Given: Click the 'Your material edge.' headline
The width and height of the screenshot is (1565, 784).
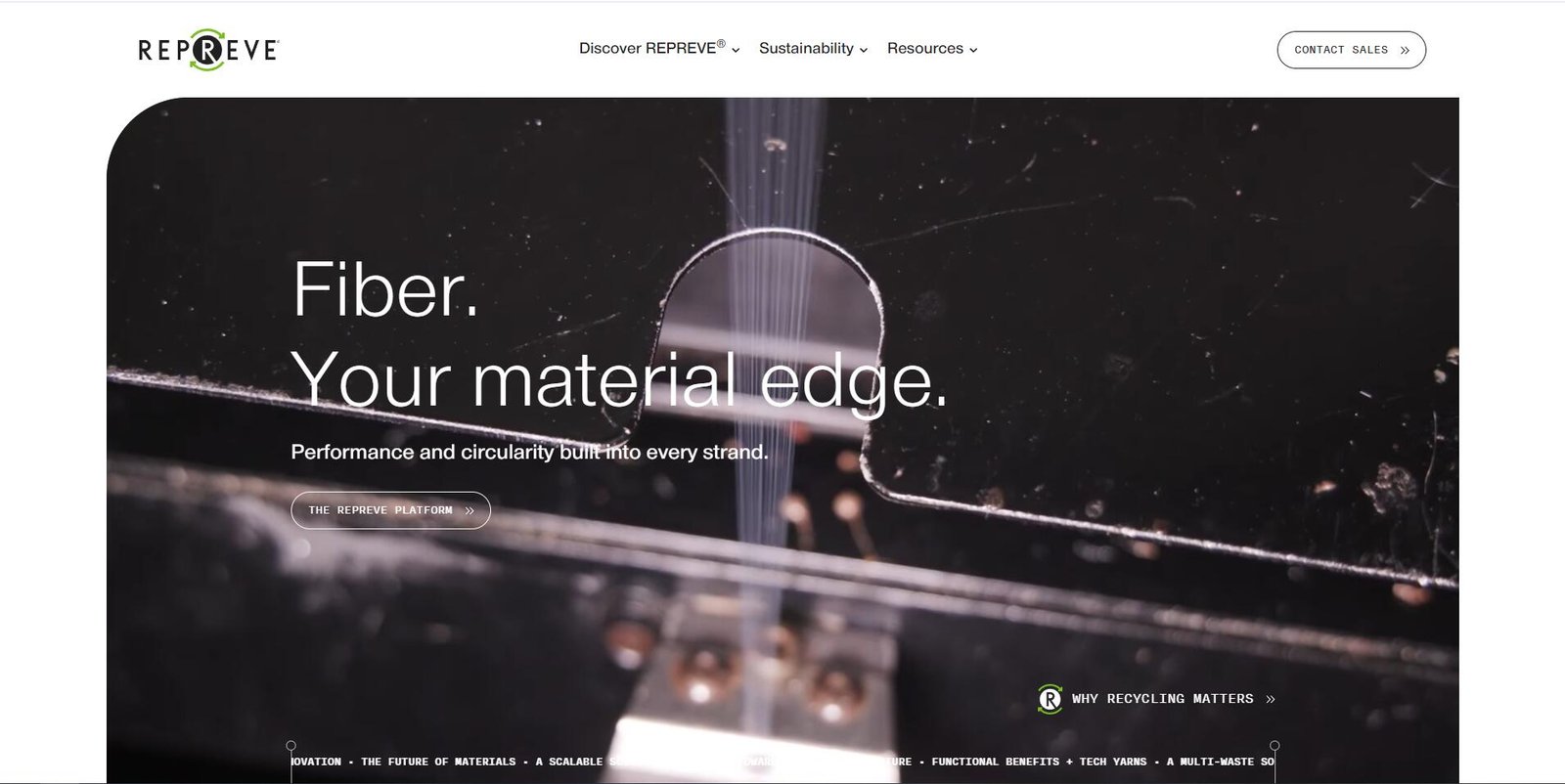Looking at the screenshot, I should (620, 379).
